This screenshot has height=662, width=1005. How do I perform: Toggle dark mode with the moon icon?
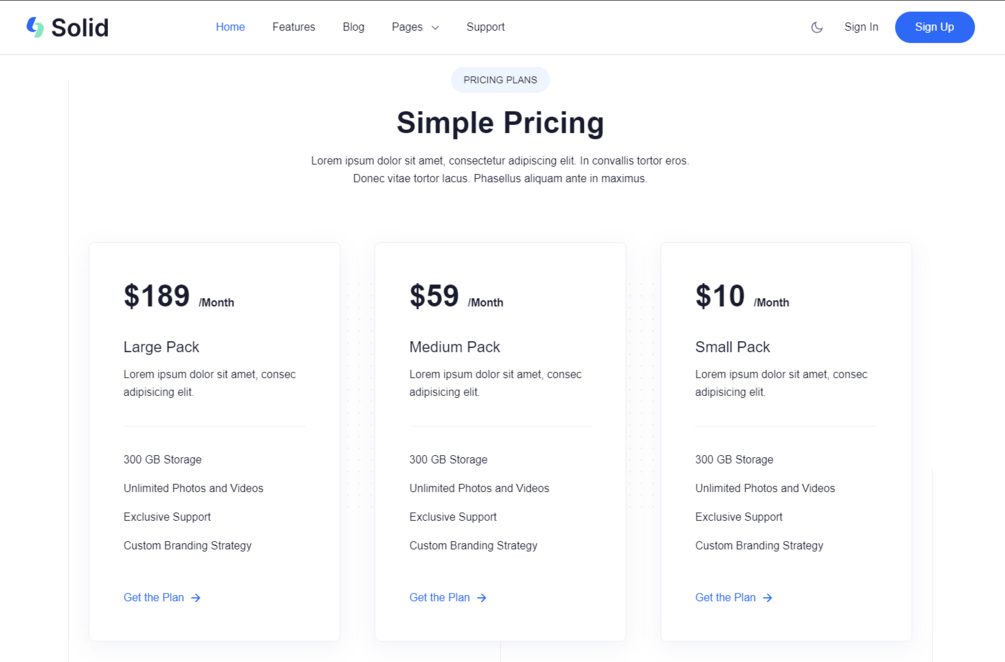coord(817,27)
